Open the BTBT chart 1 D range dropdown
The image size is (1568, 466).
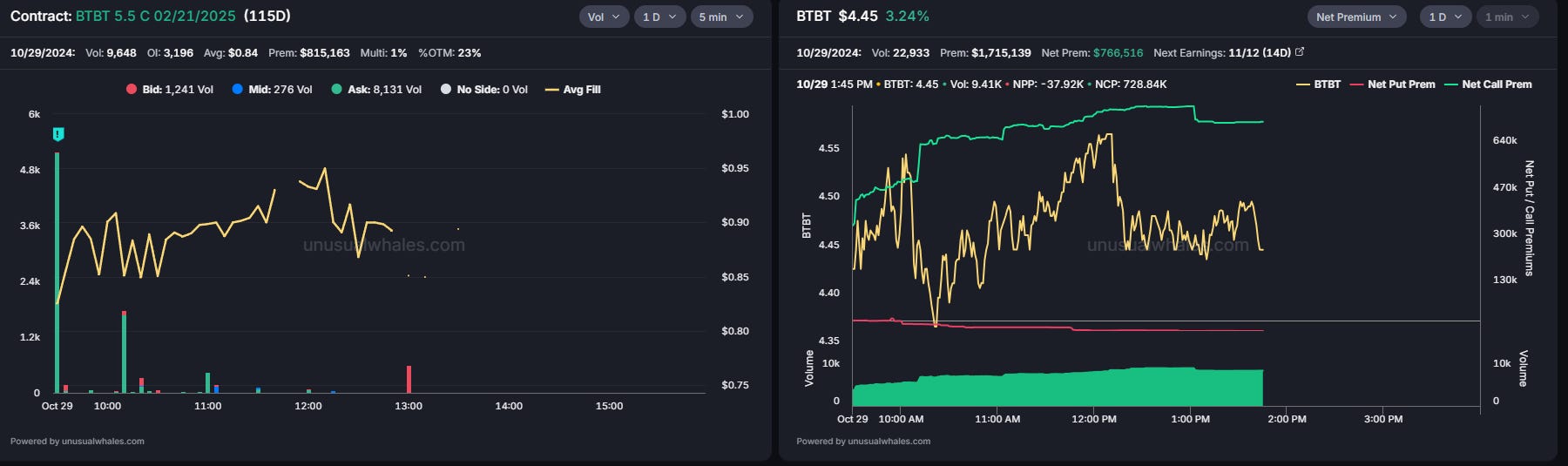1445,17
